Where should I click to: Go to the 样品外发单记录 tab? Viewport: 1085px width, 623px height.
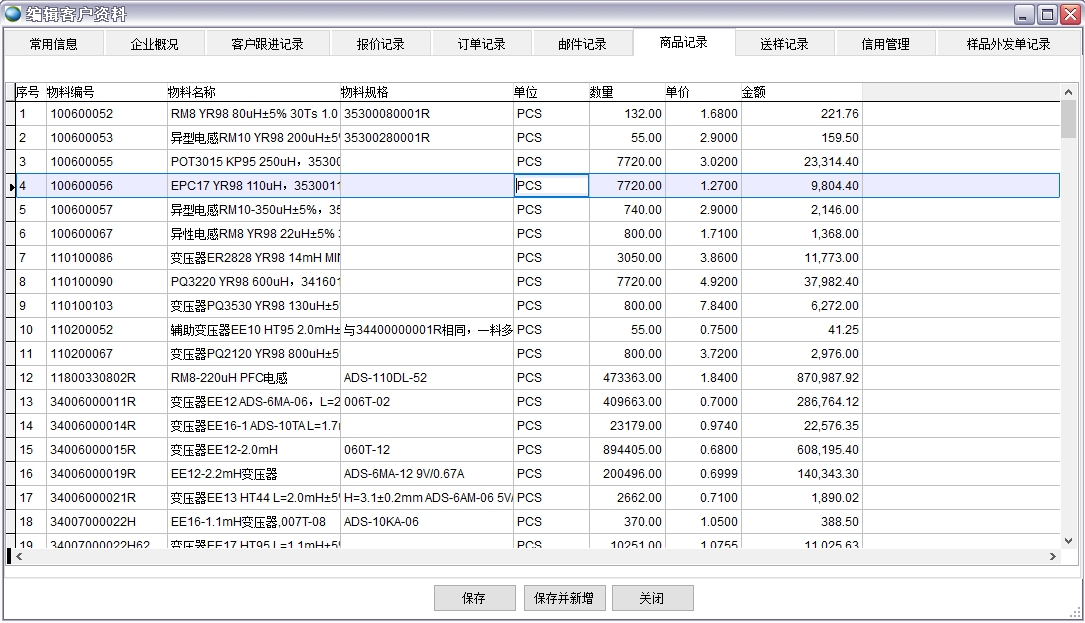coord(1008,44)
